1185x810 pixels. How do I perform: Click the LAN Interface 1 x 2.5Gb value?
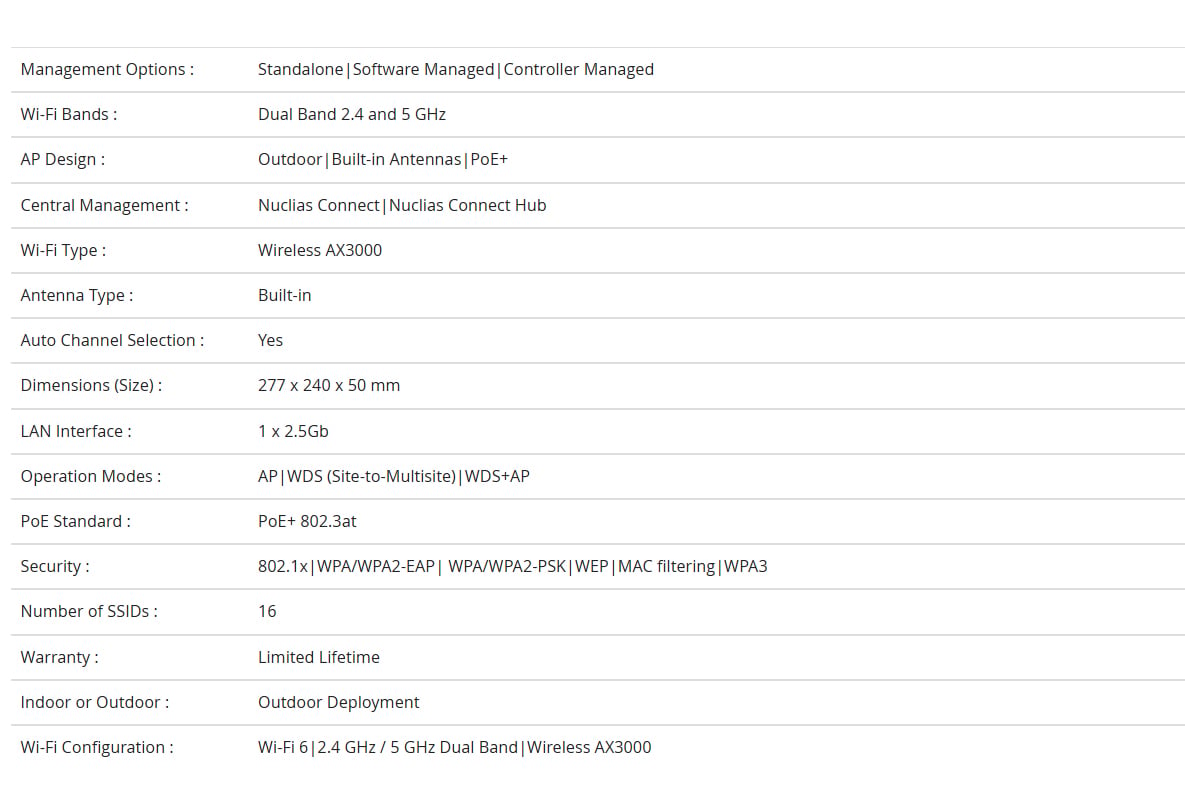click(293, 431)
